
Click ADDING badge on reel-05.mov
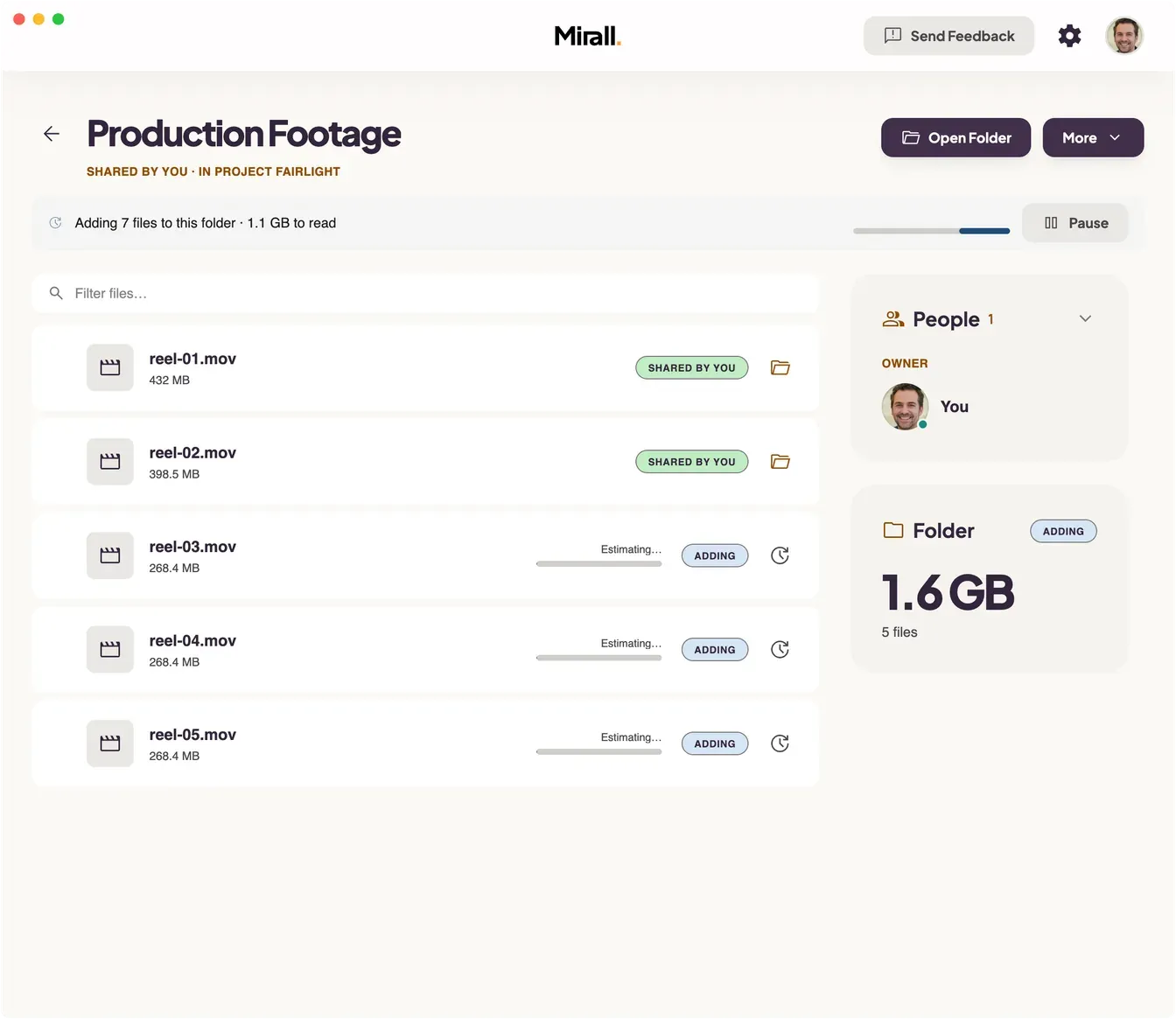715,743
